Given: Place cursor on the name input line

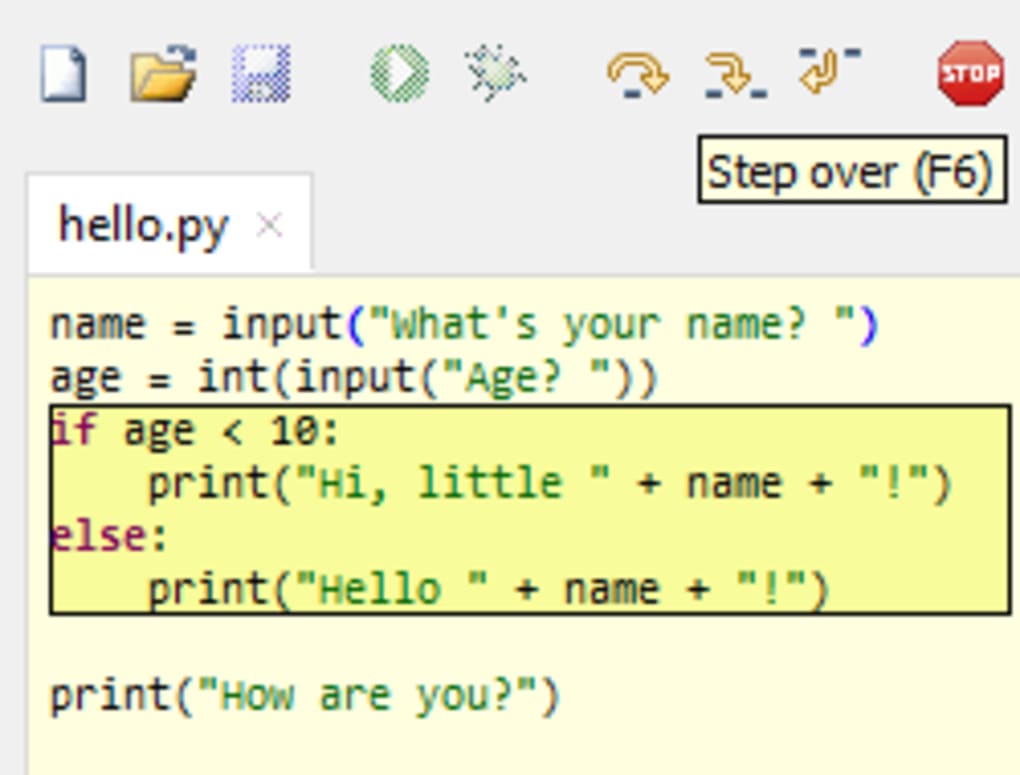Looking at the screenshot, I should [400, 322].
